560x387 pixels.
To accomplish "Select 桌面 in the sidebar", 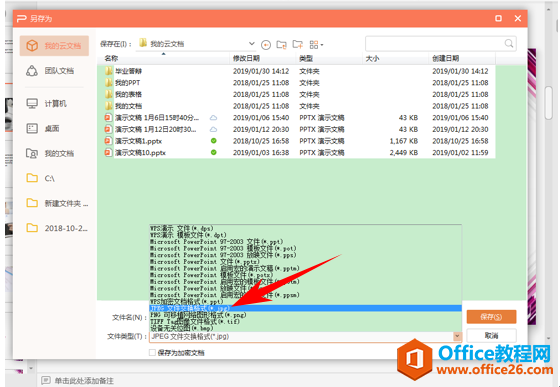I will 54,129.
